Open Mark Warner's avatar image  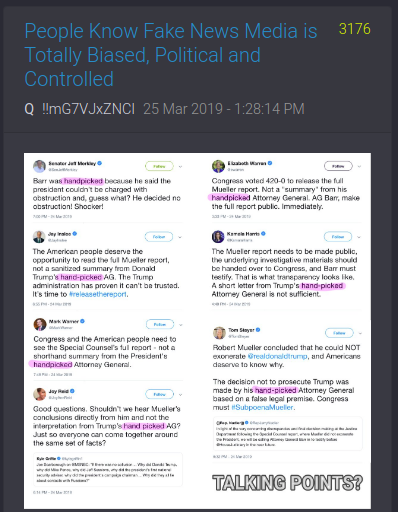click(x=40, y=324)
